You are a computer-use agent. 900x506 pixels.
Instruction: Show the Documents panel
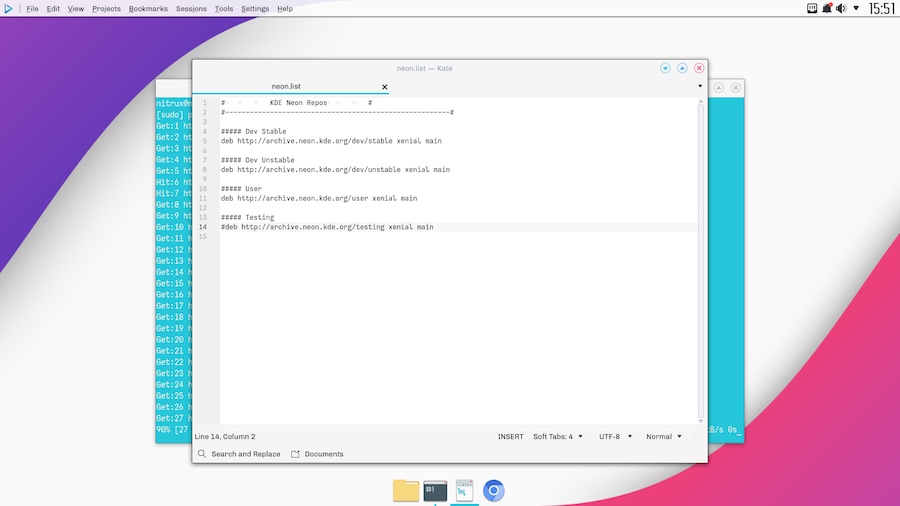(317, 454)
